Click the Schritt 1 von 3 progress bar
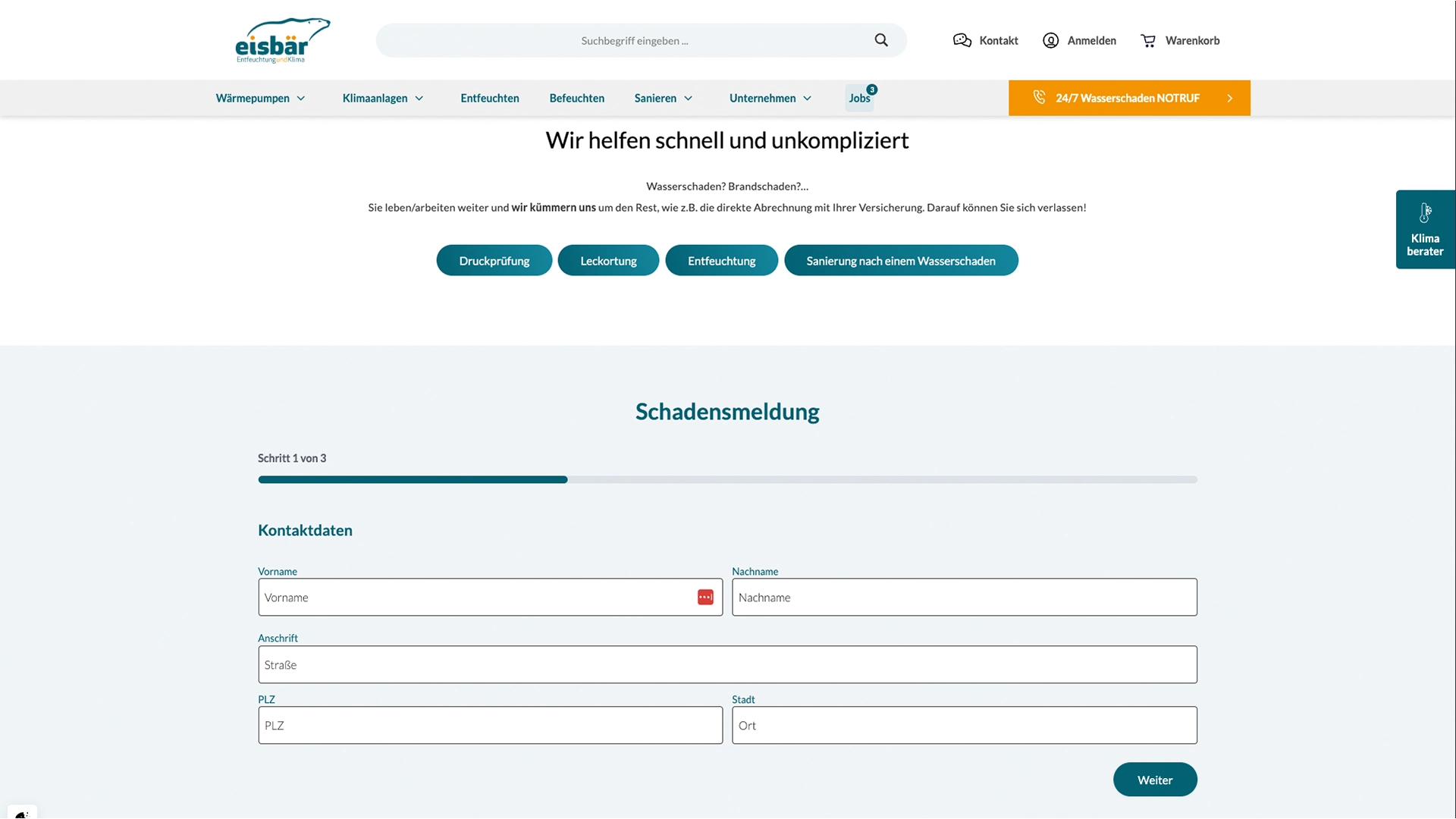1456x819 pixels. click(727, 479)
